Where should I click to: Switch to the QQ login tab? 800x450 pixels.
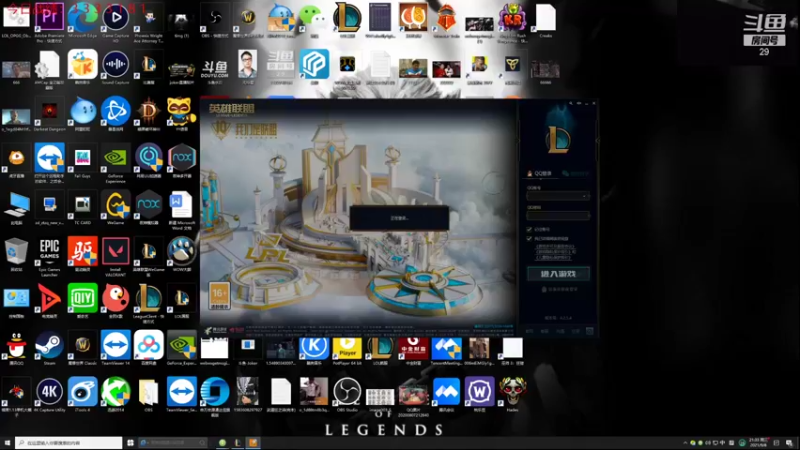click(540, 173)
